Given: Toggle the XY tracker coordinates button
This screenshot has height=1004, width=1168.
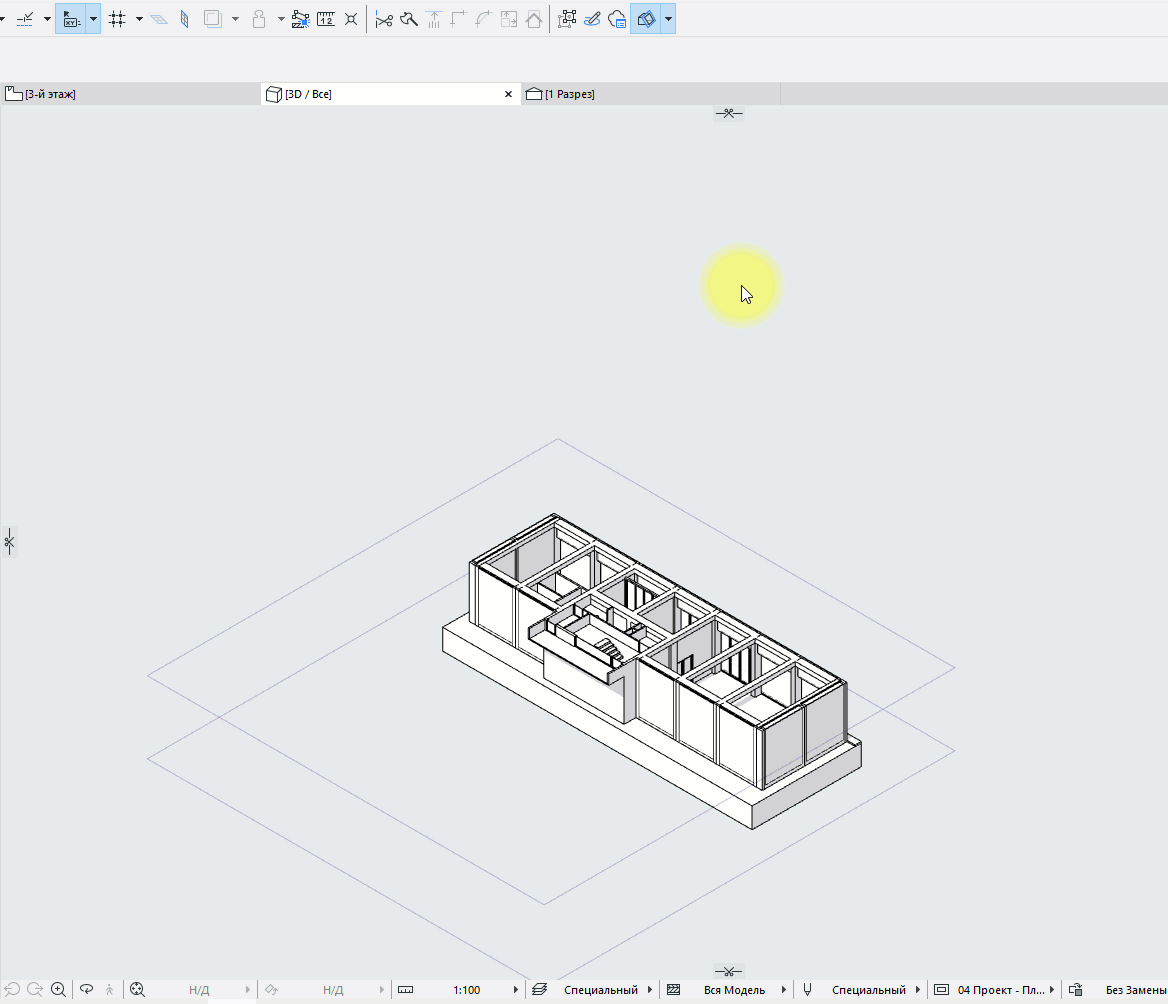Looking at the screenshot, I should (72, 19).
